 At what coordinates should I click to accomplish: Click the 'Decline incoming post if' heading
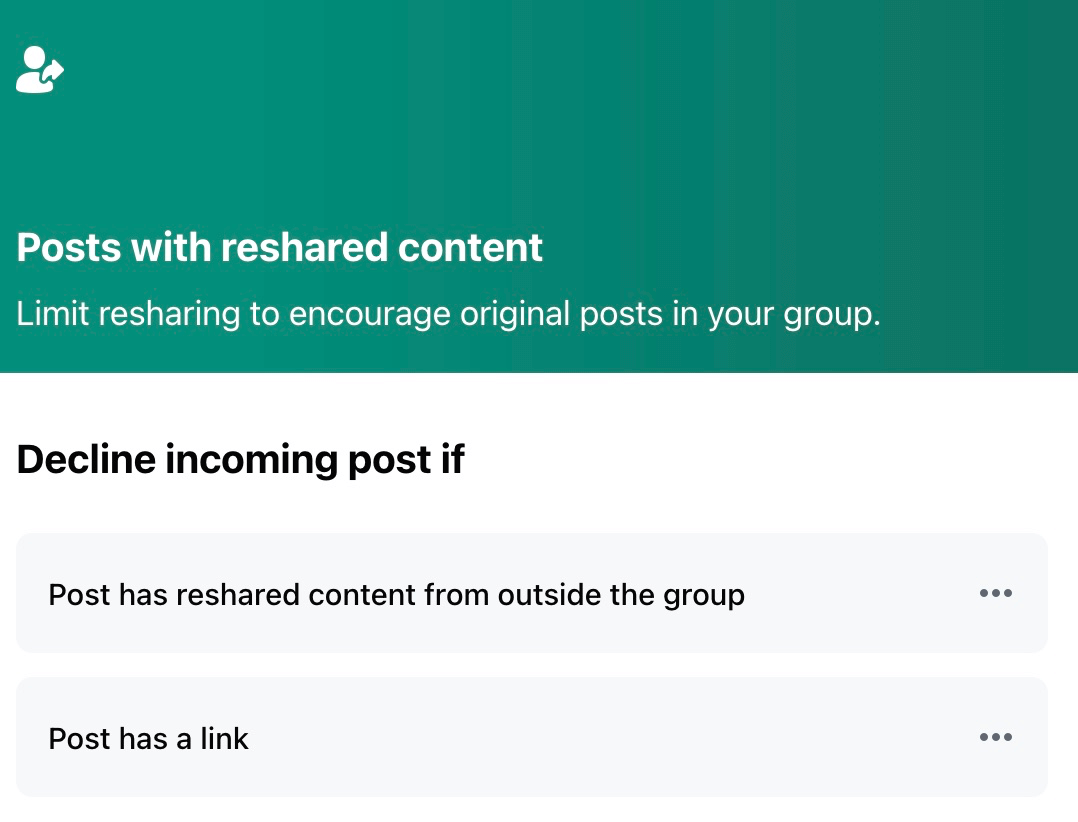coord(241,459)
